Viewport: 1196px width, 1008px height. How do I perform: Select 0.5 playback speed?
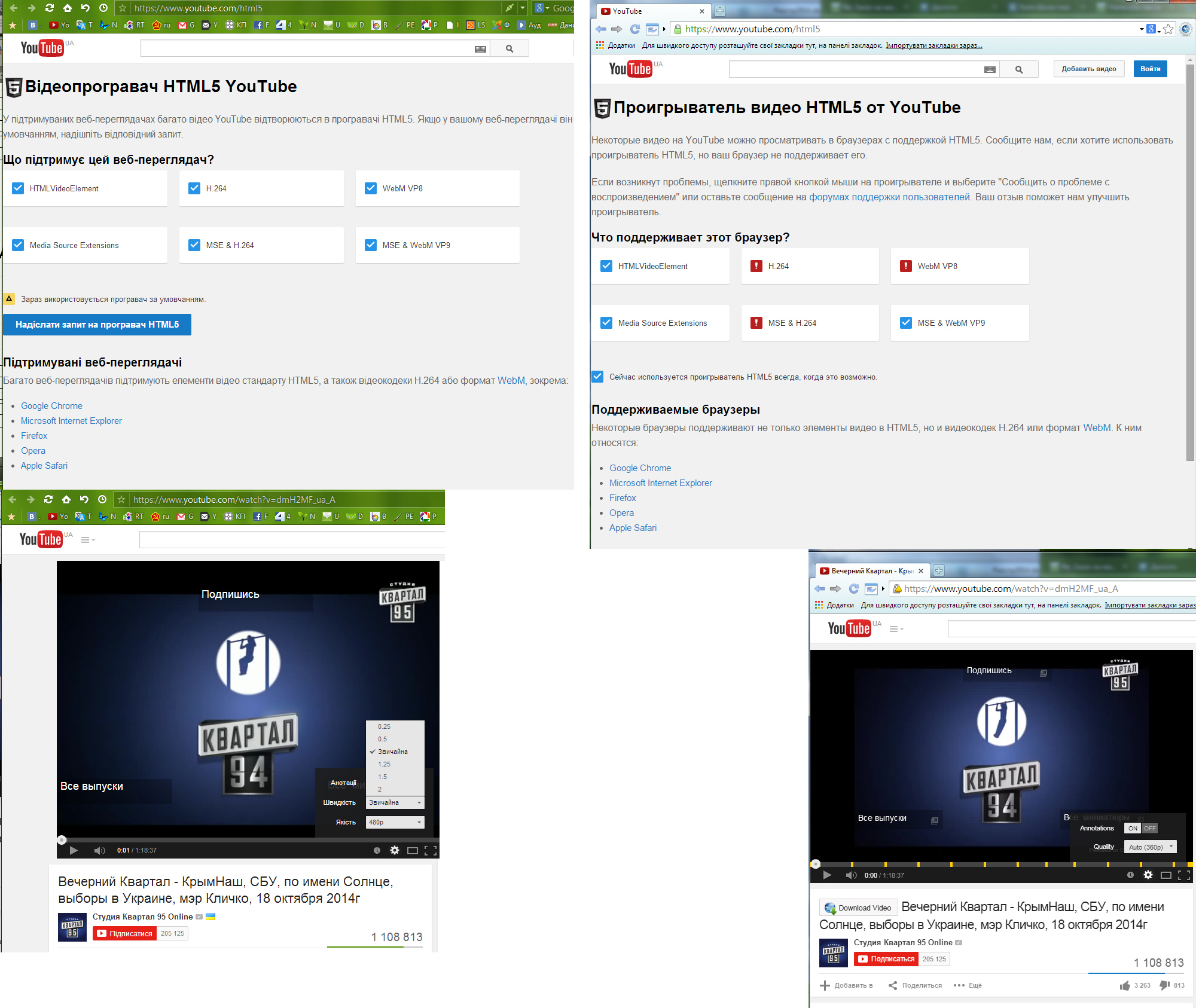tap(395, 739)
